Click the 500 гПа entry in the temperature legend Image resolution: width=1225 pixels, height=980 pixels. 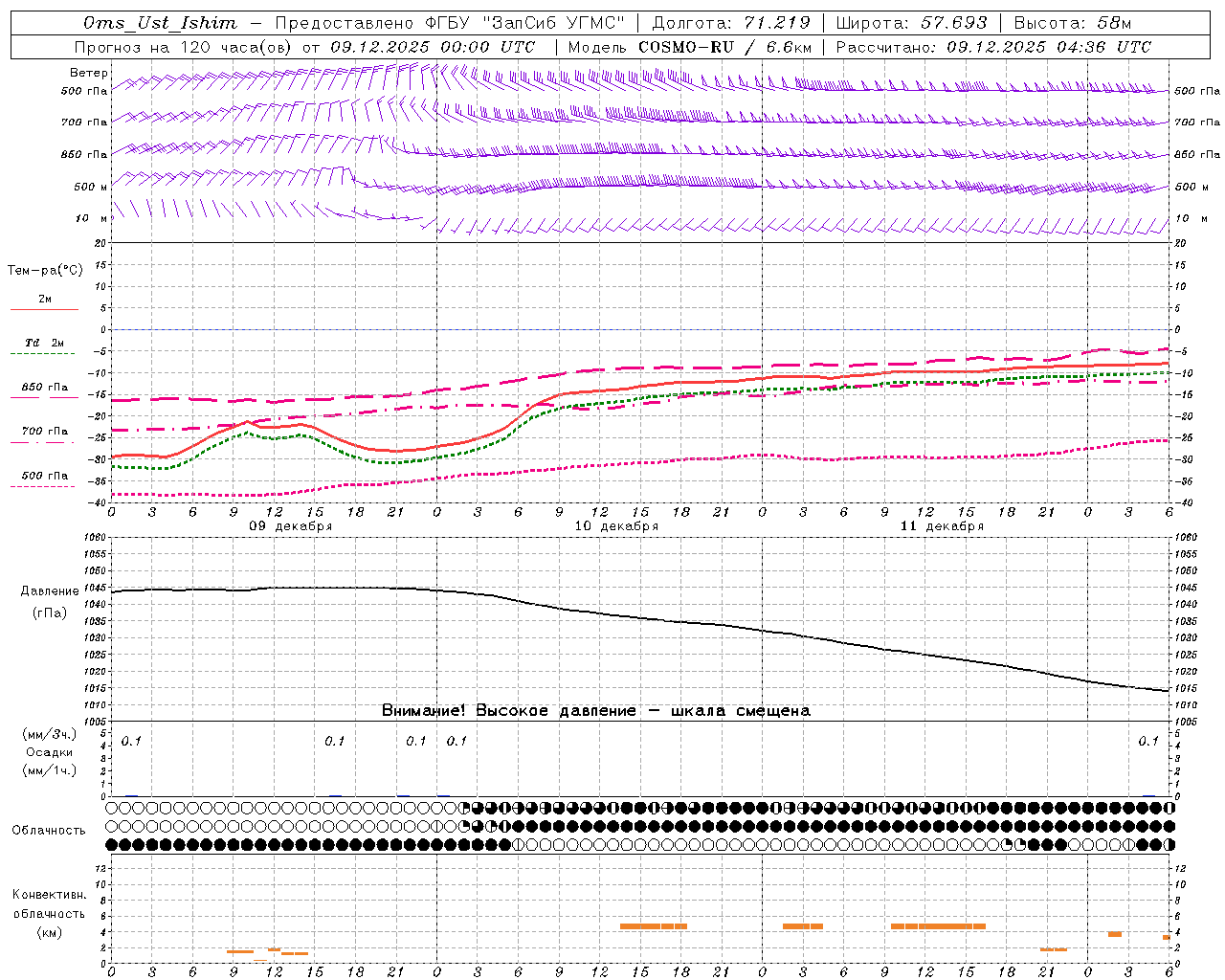click(44, 476)
